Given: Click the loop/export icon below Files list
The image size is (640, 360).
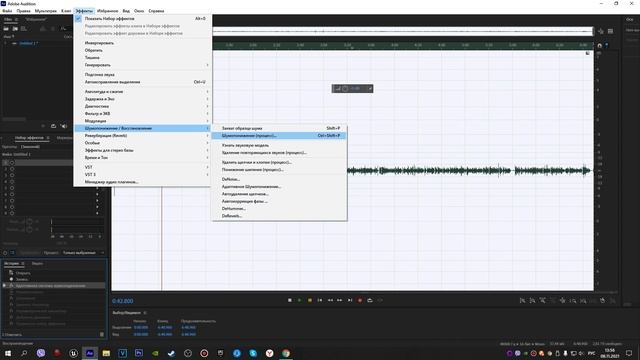Looking at the screenshot, I should coord(53,126).
